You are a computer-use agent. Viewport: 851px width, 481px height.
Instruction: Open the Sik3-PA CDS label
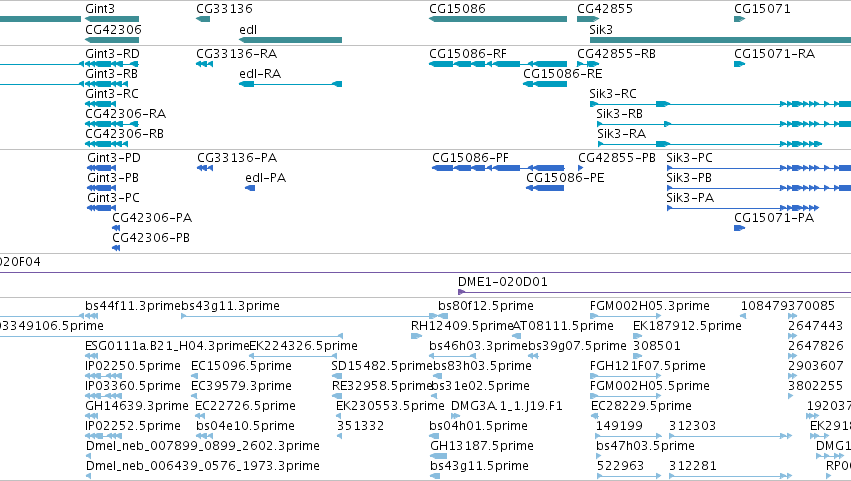(690, 198)
